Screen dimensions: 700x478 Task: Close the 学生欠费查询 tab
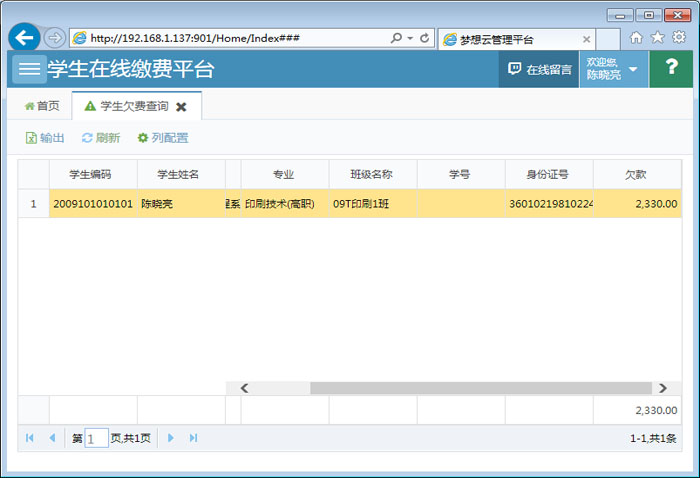click(x=181, y=106)
